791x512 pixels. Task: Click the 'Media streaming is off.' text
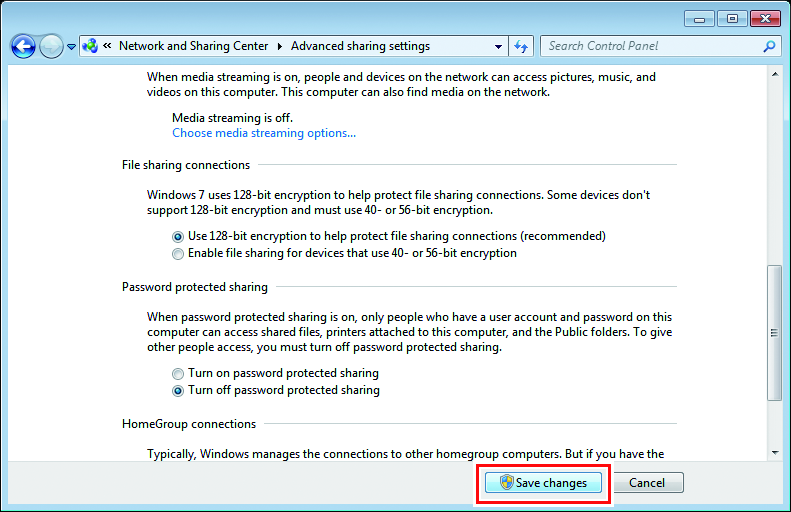pyautogui.click(x=233, y=118)
